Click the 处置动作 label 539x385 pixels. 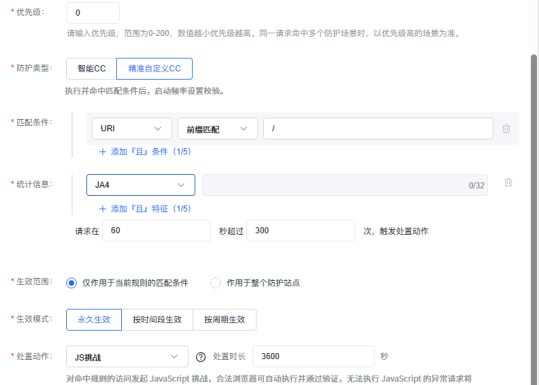(34, 356)
